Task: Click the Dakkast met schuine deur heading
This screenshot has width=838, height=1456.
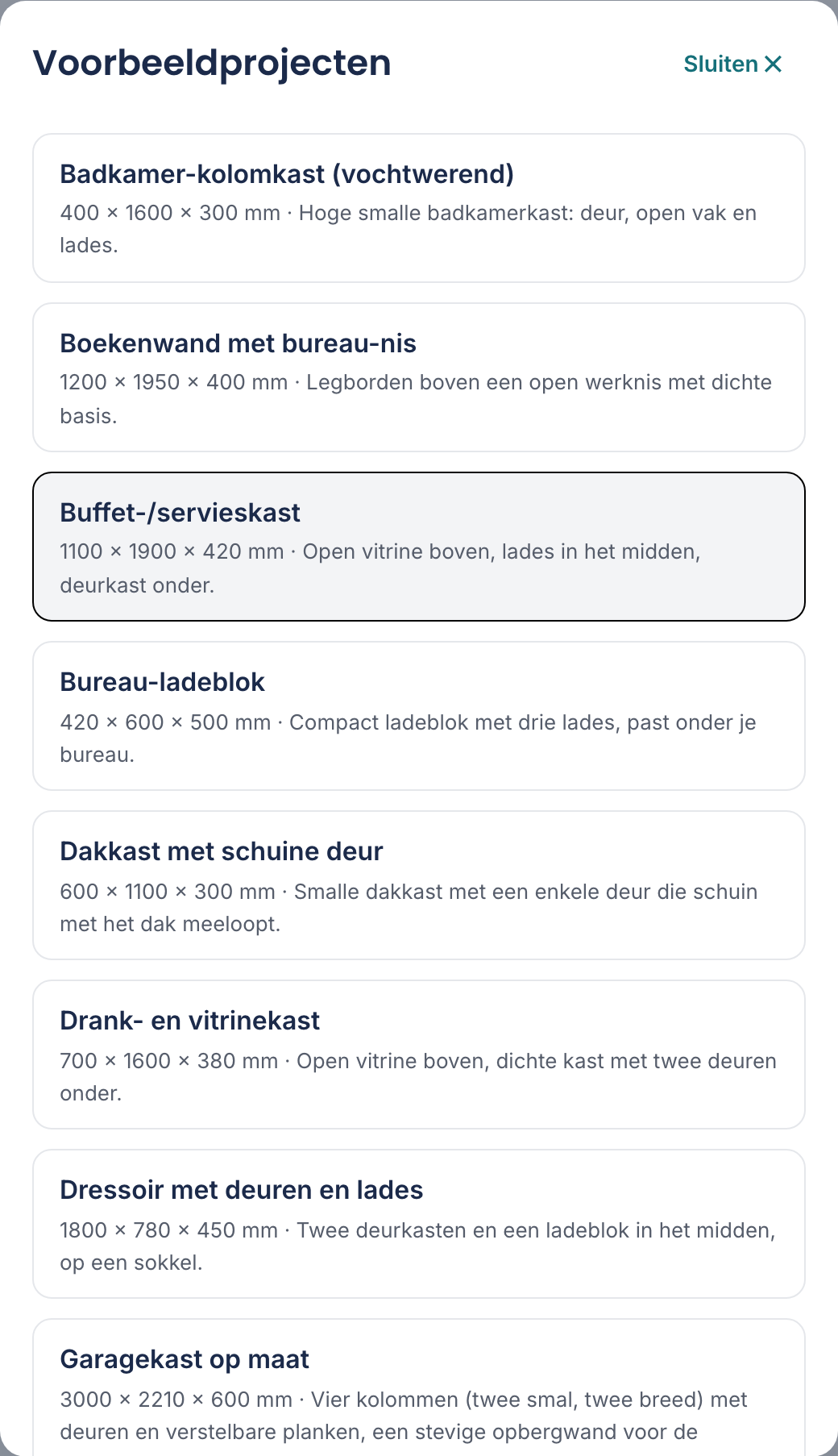Action: [221, 851]
